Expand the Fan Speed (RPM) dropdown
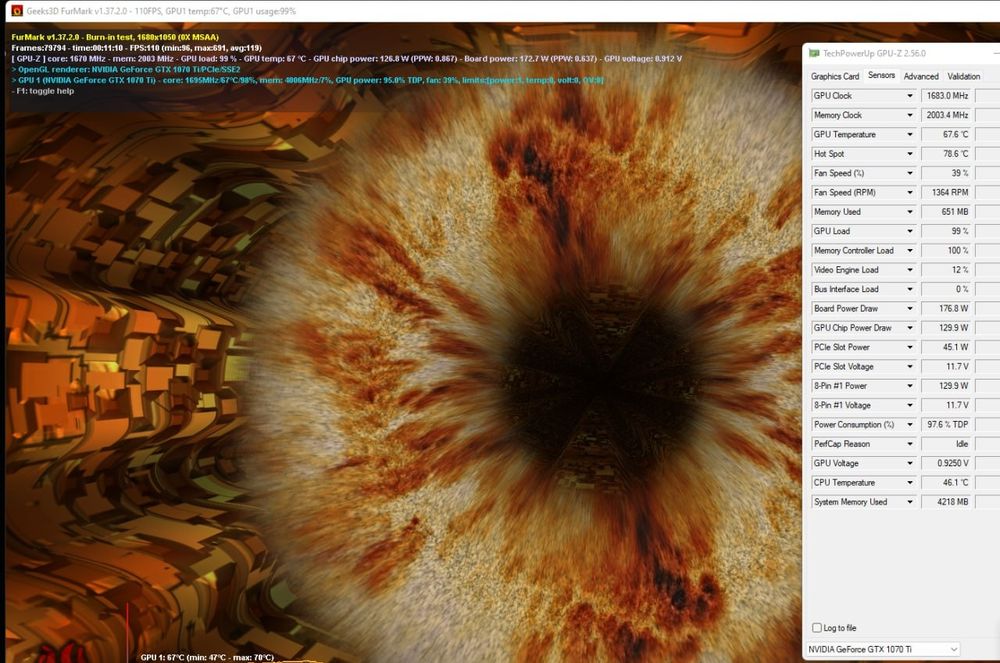This screenshot has width=1000, height=663. point(910,193)
